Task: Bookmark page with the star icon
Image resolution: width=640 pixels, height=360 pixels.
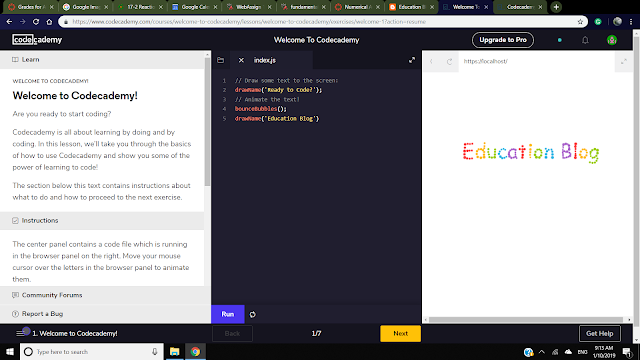Action: (x=580, y=22)
